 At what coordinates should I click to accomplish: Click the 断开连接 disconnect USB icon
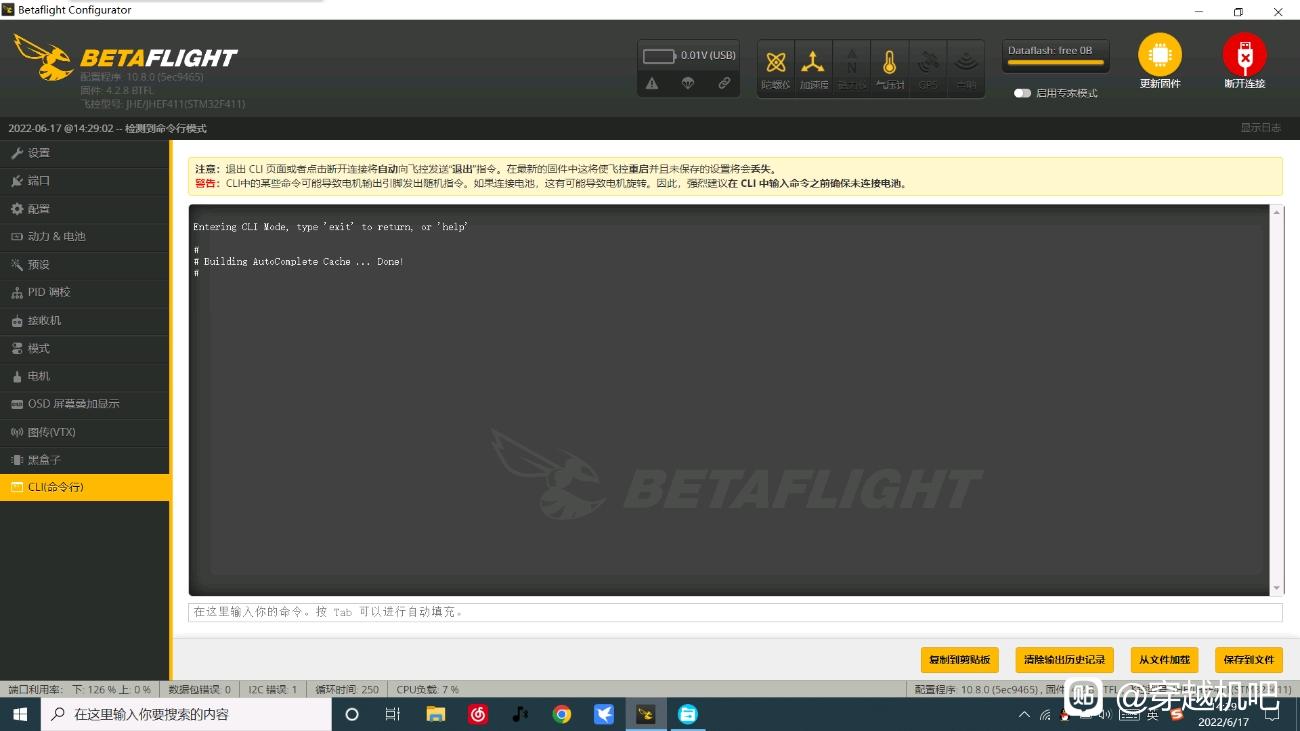(1244, 55)
